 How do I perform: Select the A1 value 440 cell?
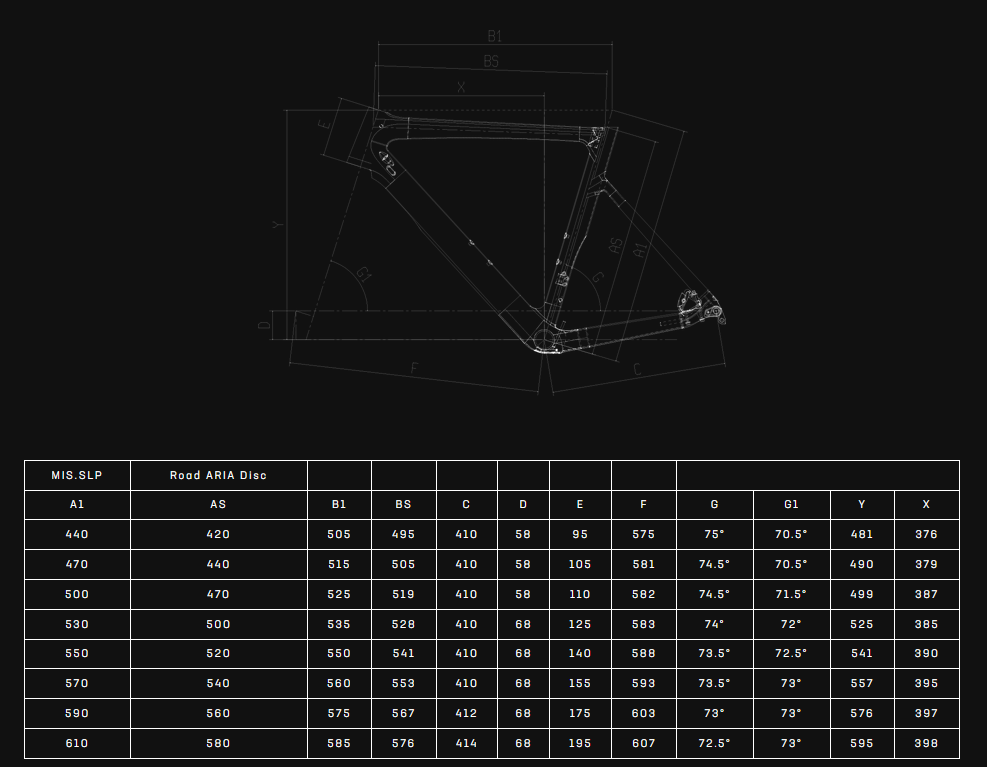point(77,534)
